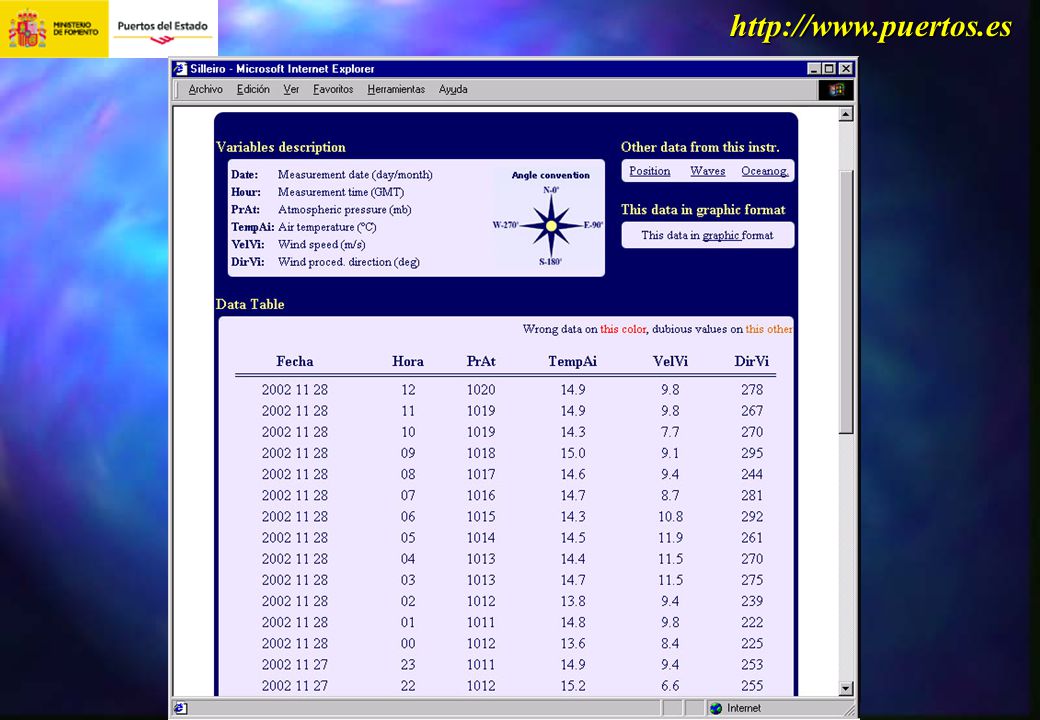Click the Internet Explorer title bar icon
The width and height of the screenshot is (1040, 720).
tap(180, 69)
